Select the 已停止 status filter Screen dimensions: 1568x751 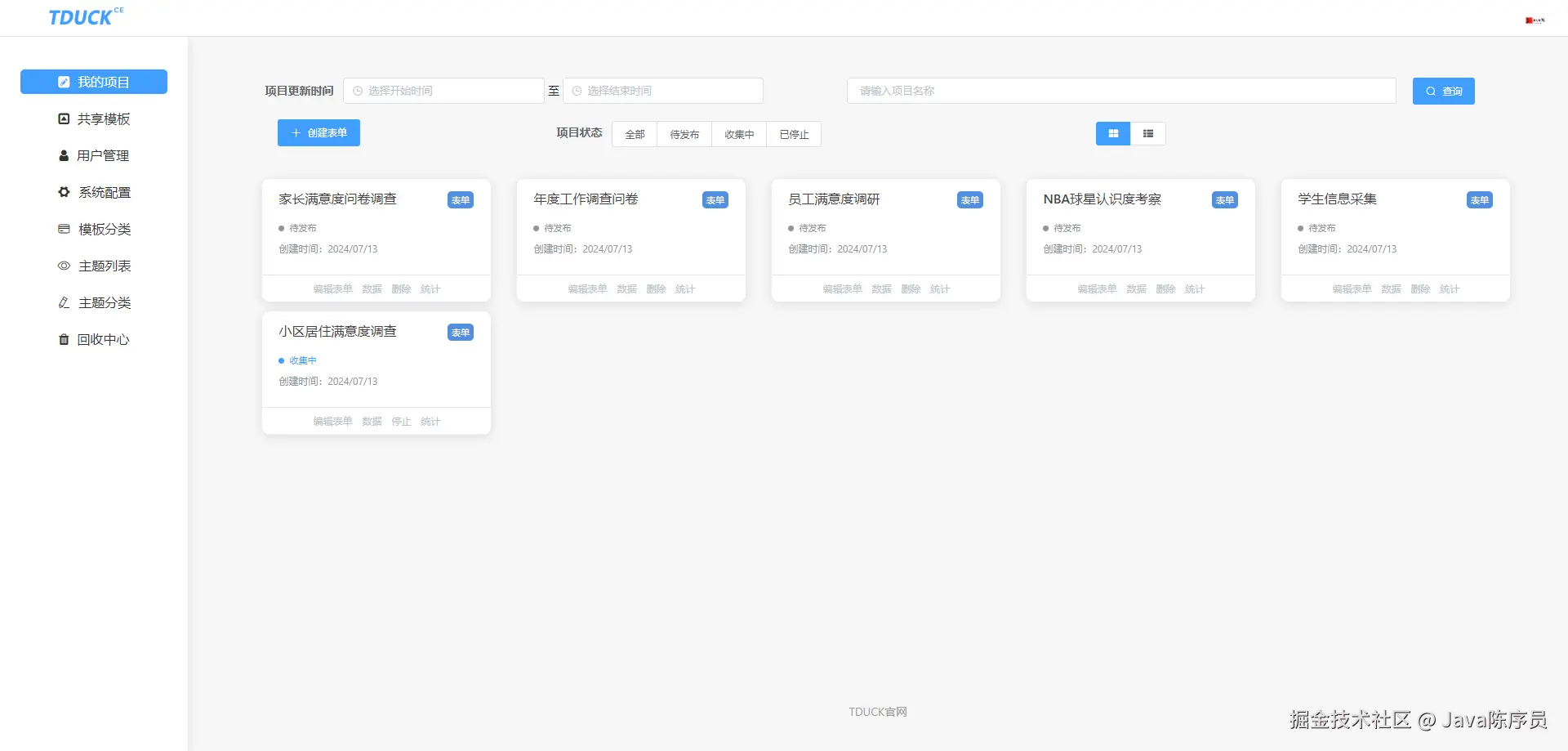click(x=794, y=134)
